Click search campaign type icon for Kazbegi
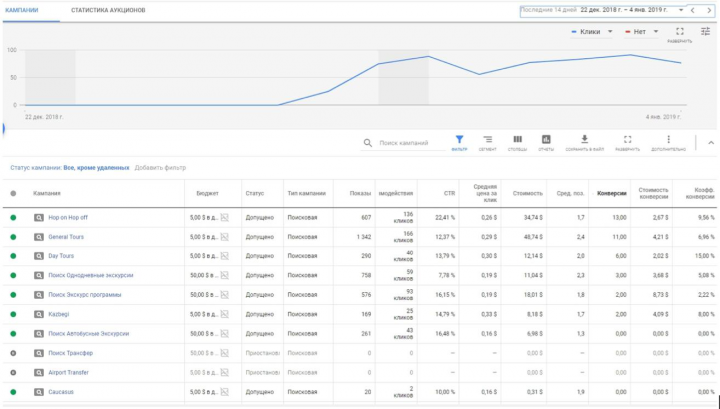This screenshot has height=409, width=720. [x=39, y=314]
